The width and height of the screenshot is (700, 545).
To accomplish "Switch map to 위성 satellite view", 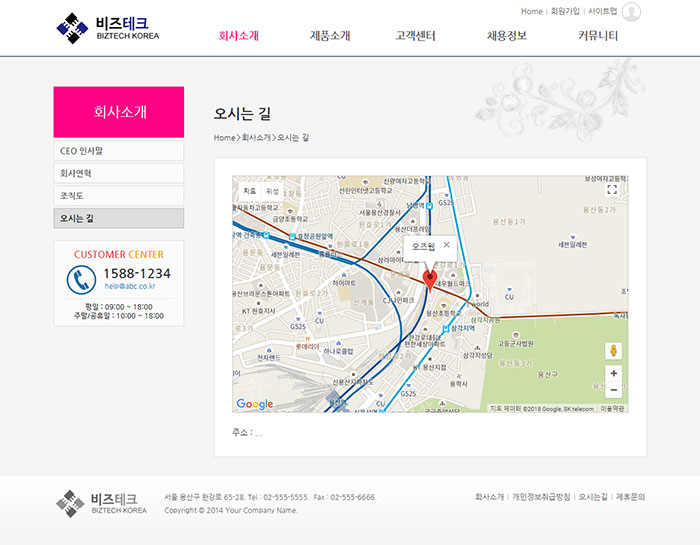I will [x=272, y=190].
